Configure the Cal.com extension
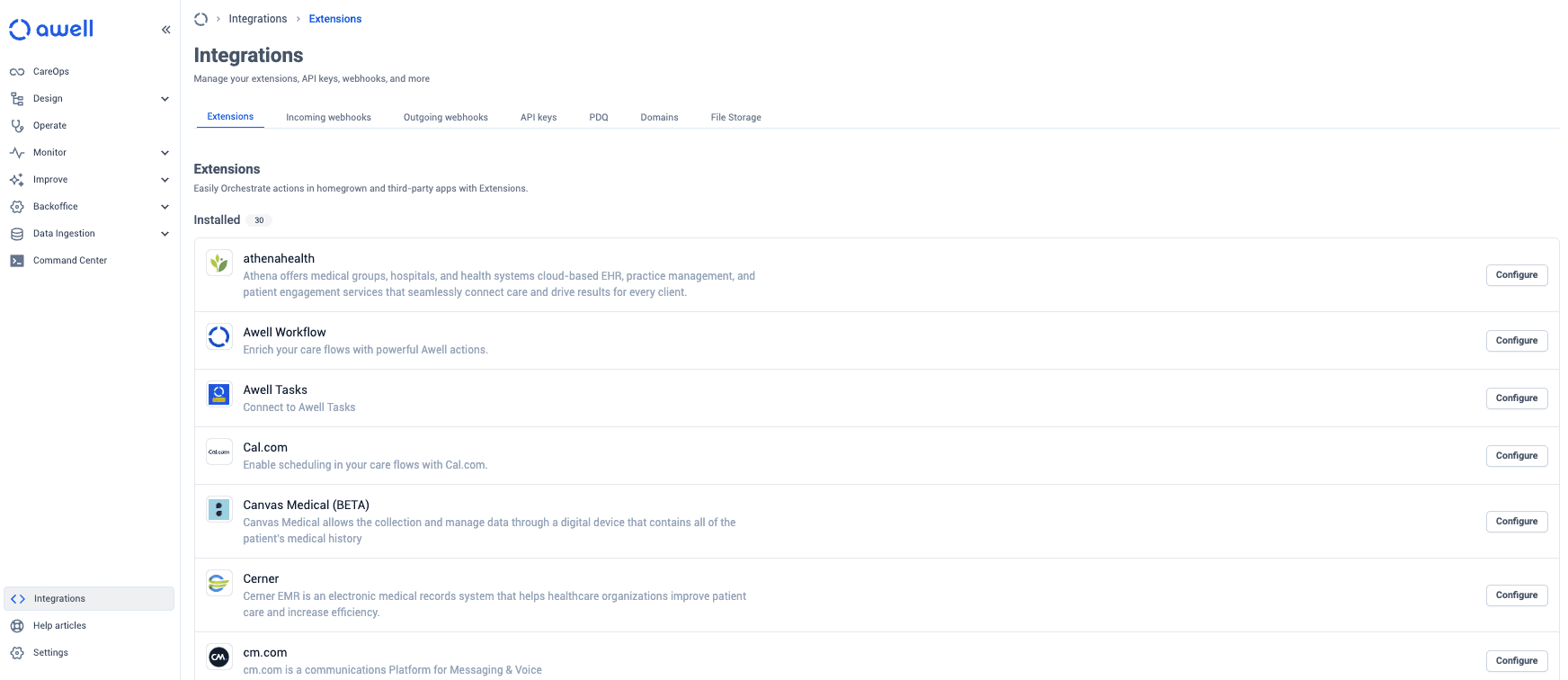 point(1517,456)
